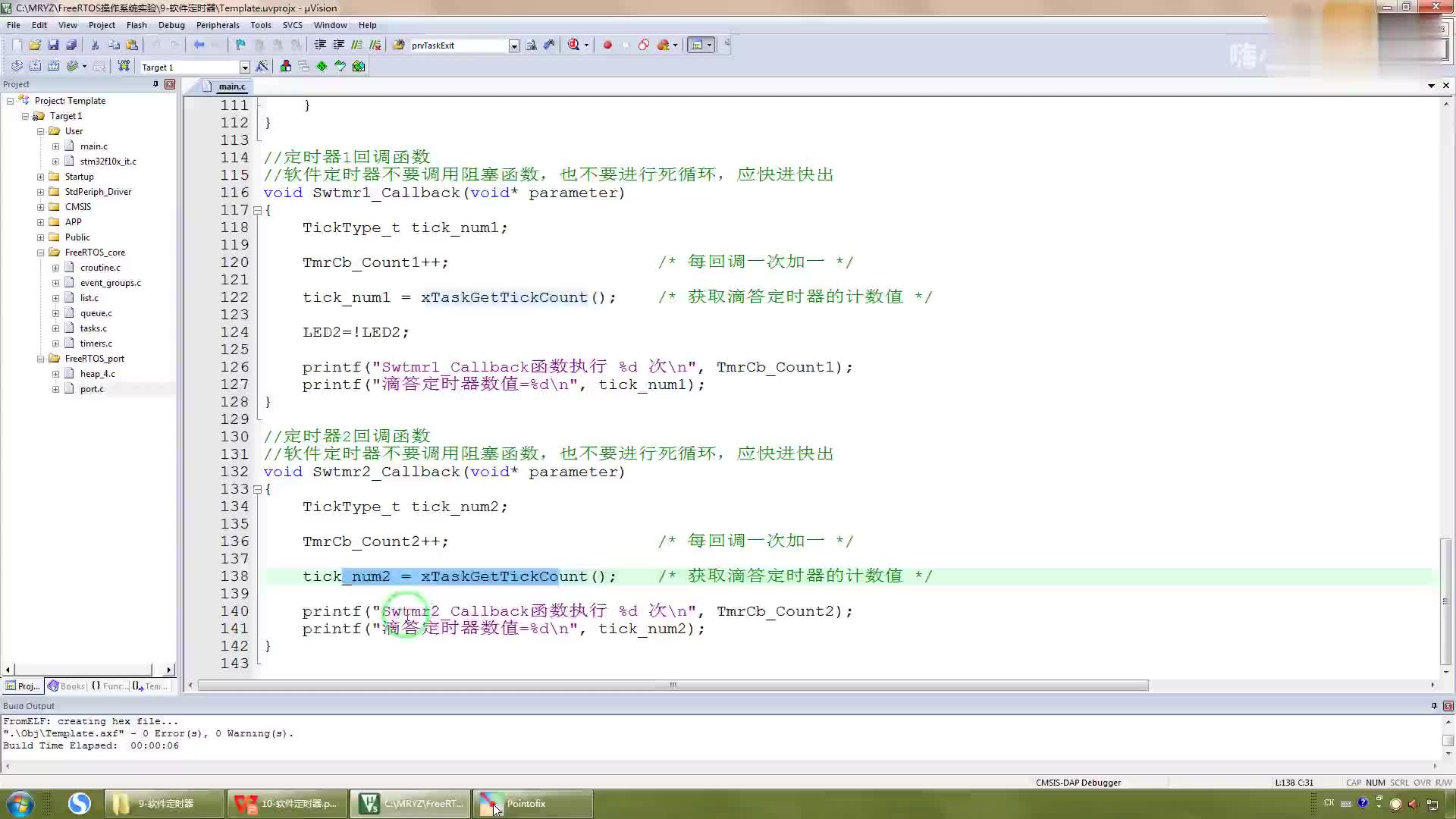Image resolution: width=1456 pixels, height=819 pixels.
Task: Build target with the Build icon
Action: click(x=35, y=66)
